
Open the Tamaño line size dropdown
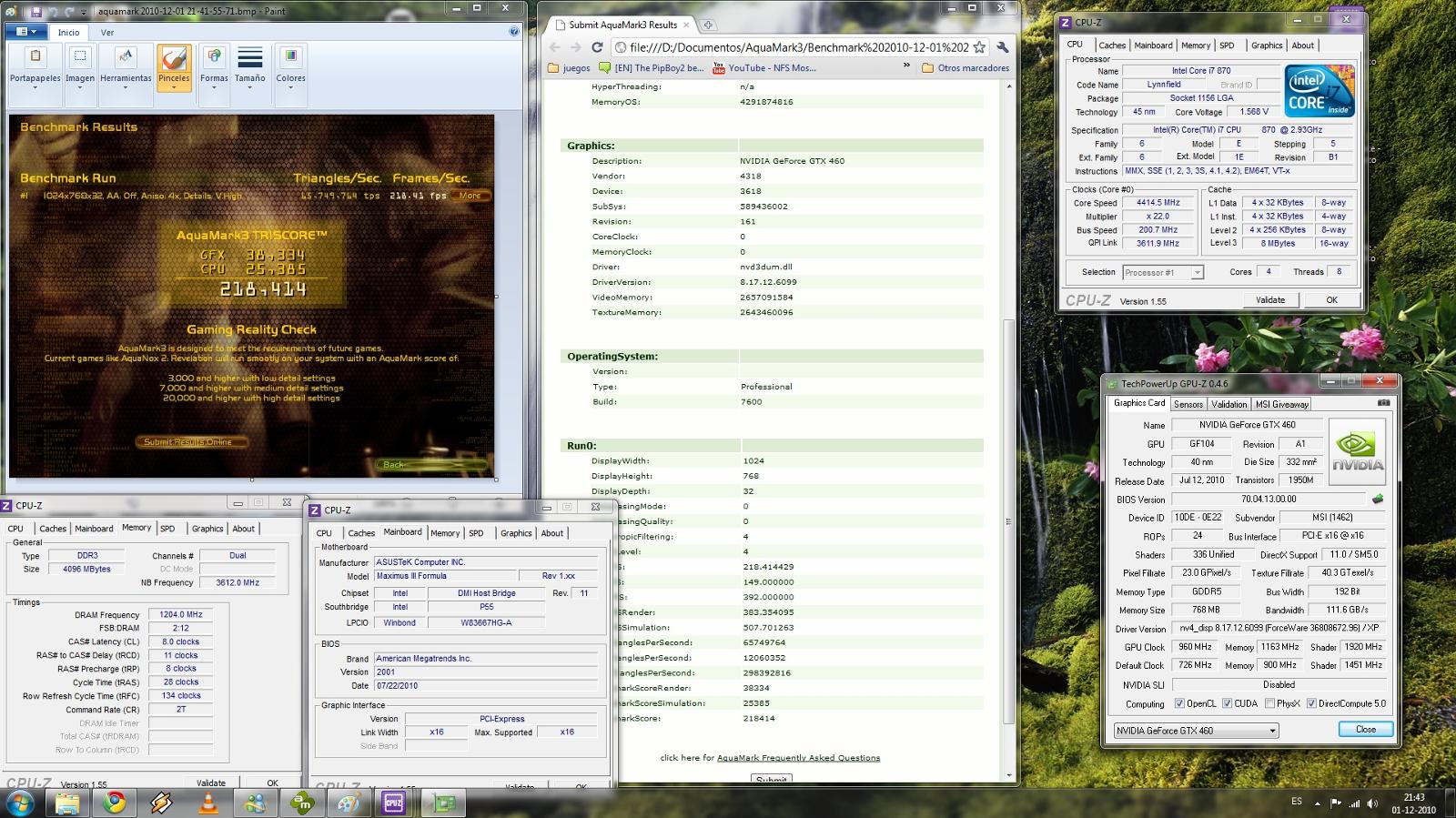pyautogui.click(x=250, y=68)
